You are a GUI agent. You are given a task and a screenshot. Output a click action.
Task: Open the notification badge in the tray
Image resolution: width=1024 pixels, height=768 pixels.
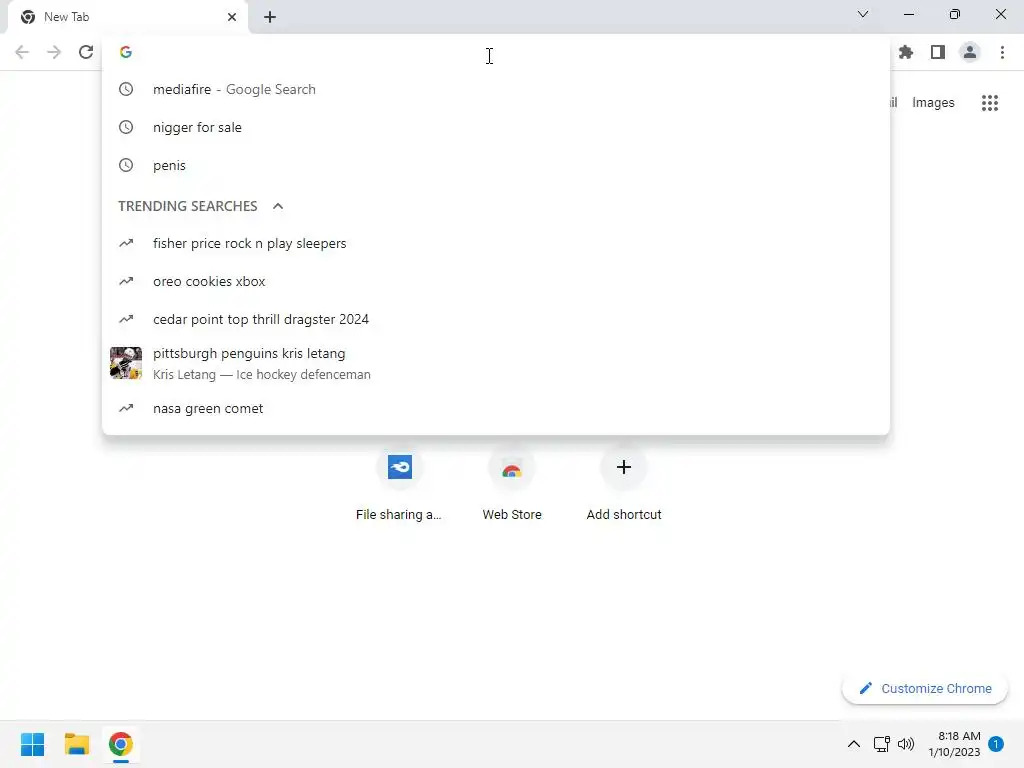996,744
